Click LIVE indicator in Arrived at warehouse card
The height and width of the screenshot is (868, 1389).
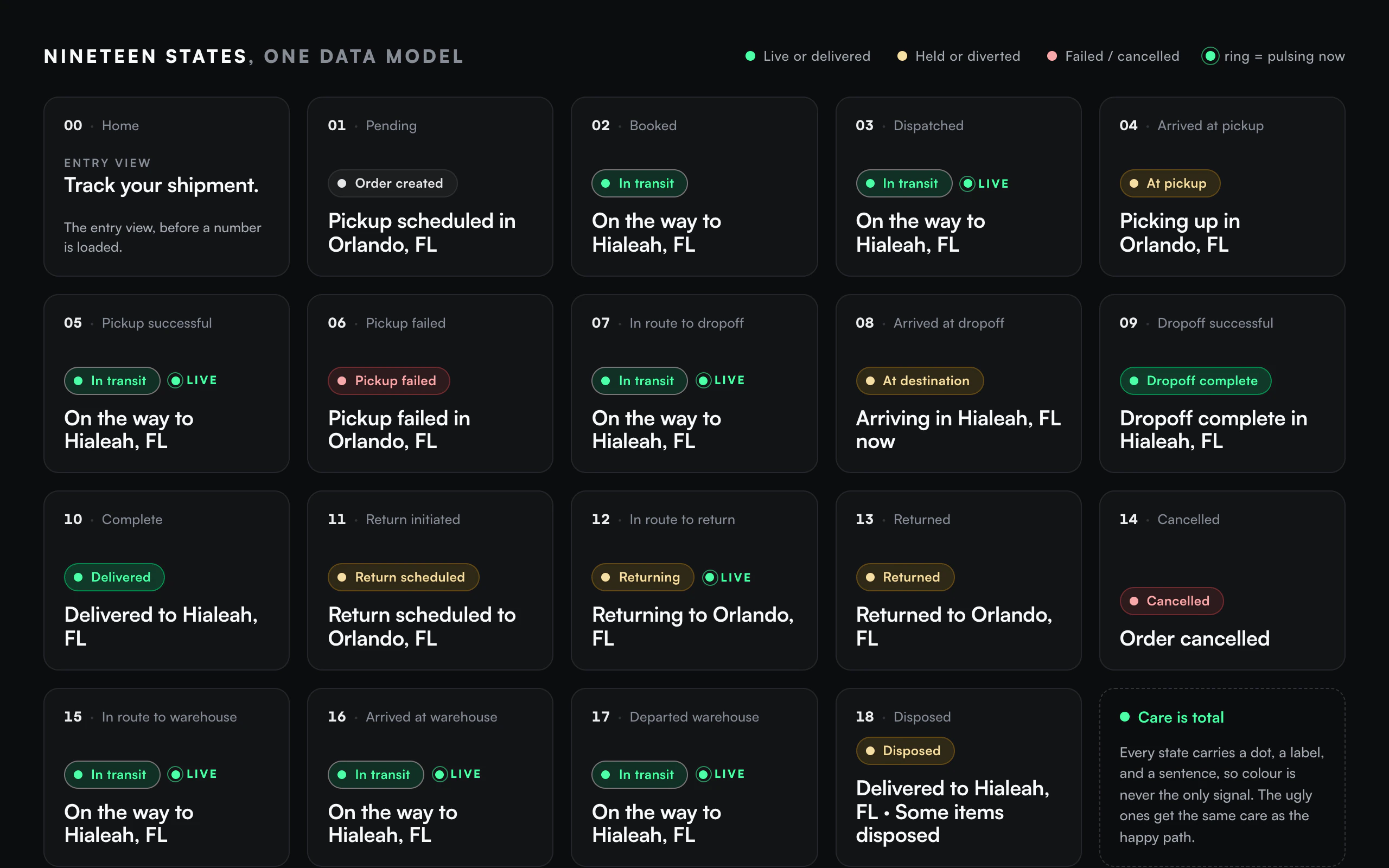click(456, 774)
